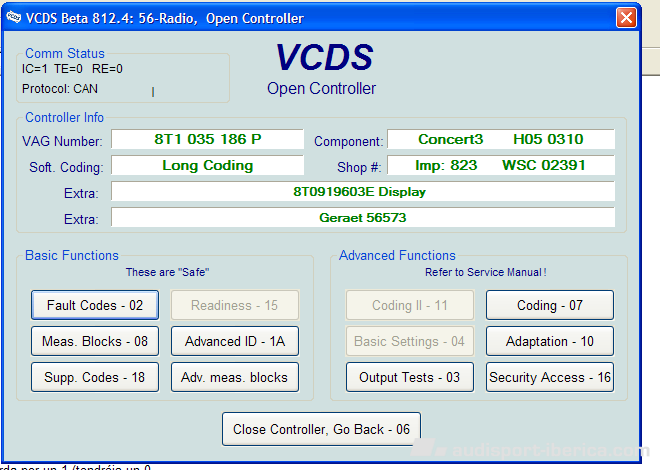Click the large VCDS logo heading

click(324, 57)
